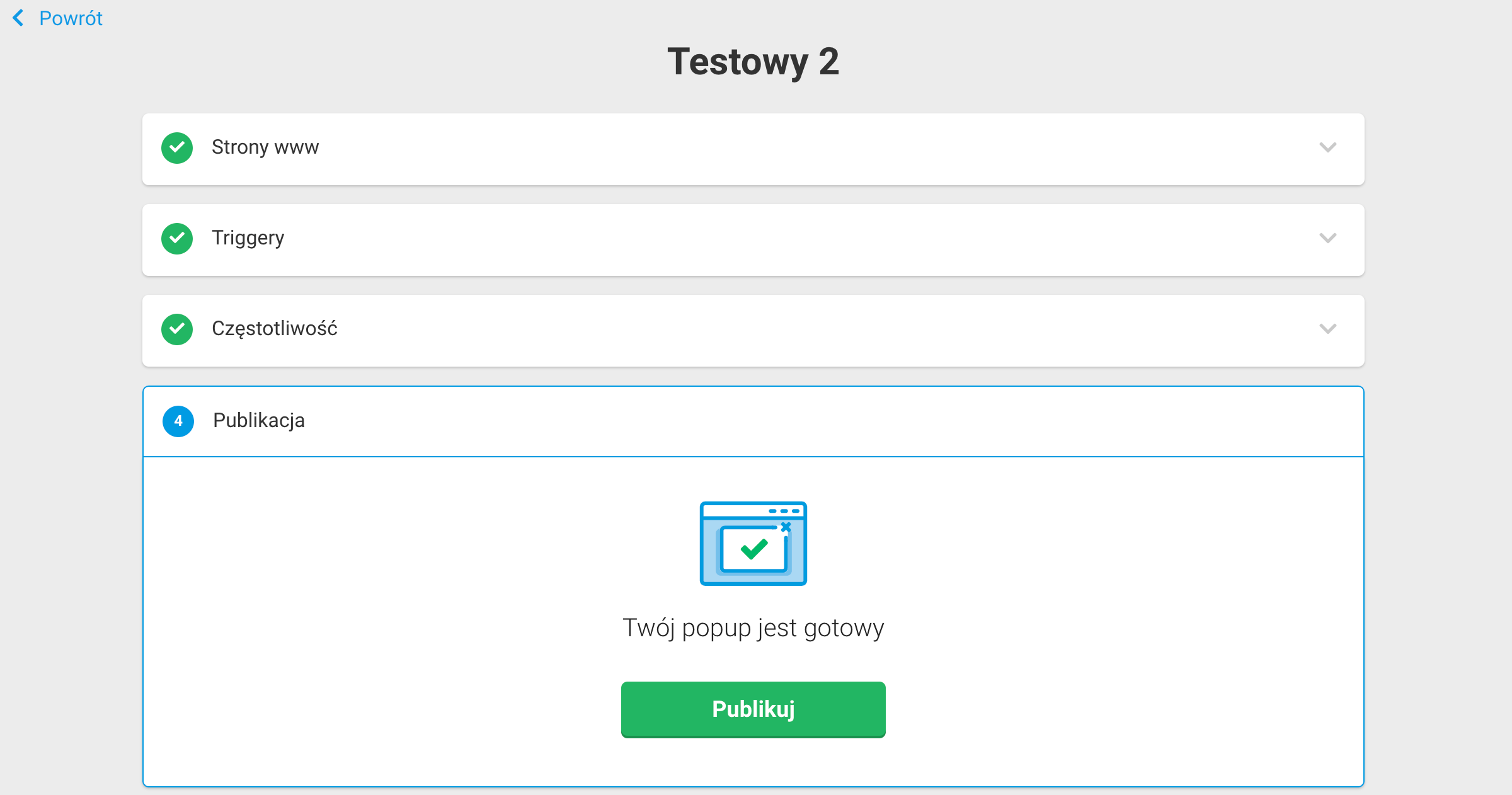1512x795 pixels.
Task: Click three dashes in illustration title bar
Action: click(x=784, y=511)
